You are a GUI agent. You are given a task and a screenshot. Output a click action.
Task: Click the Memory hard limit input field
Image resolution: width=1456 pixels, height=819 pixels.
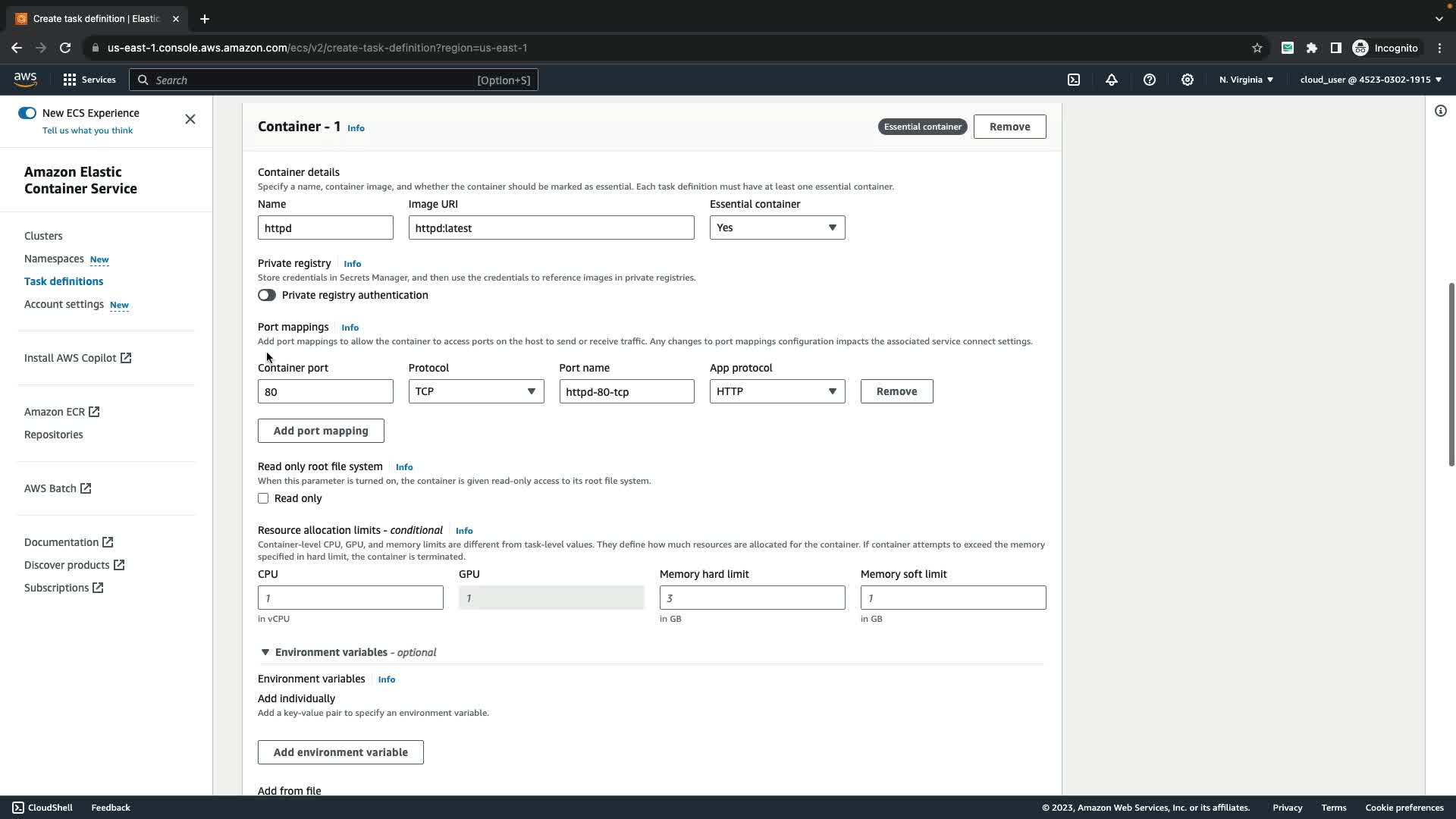(x=752, y=598)
